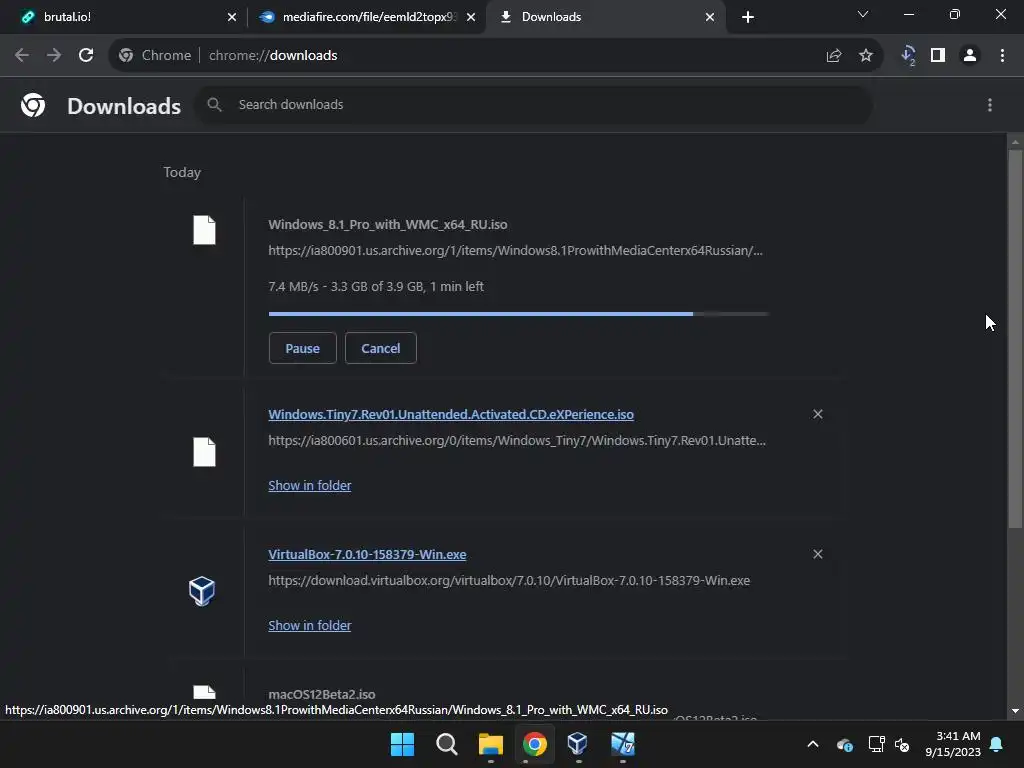The image size is (1024, 768).
Task: Click the macOS12Beta2.iso filename
Action: (x=321, y=694)
